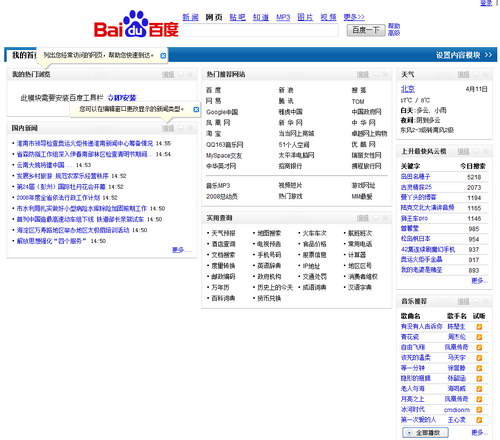The height and width of the screenshot is (440, 500).
Task: Open 历史上的今天 link
Action: click(x=275, y=287)
